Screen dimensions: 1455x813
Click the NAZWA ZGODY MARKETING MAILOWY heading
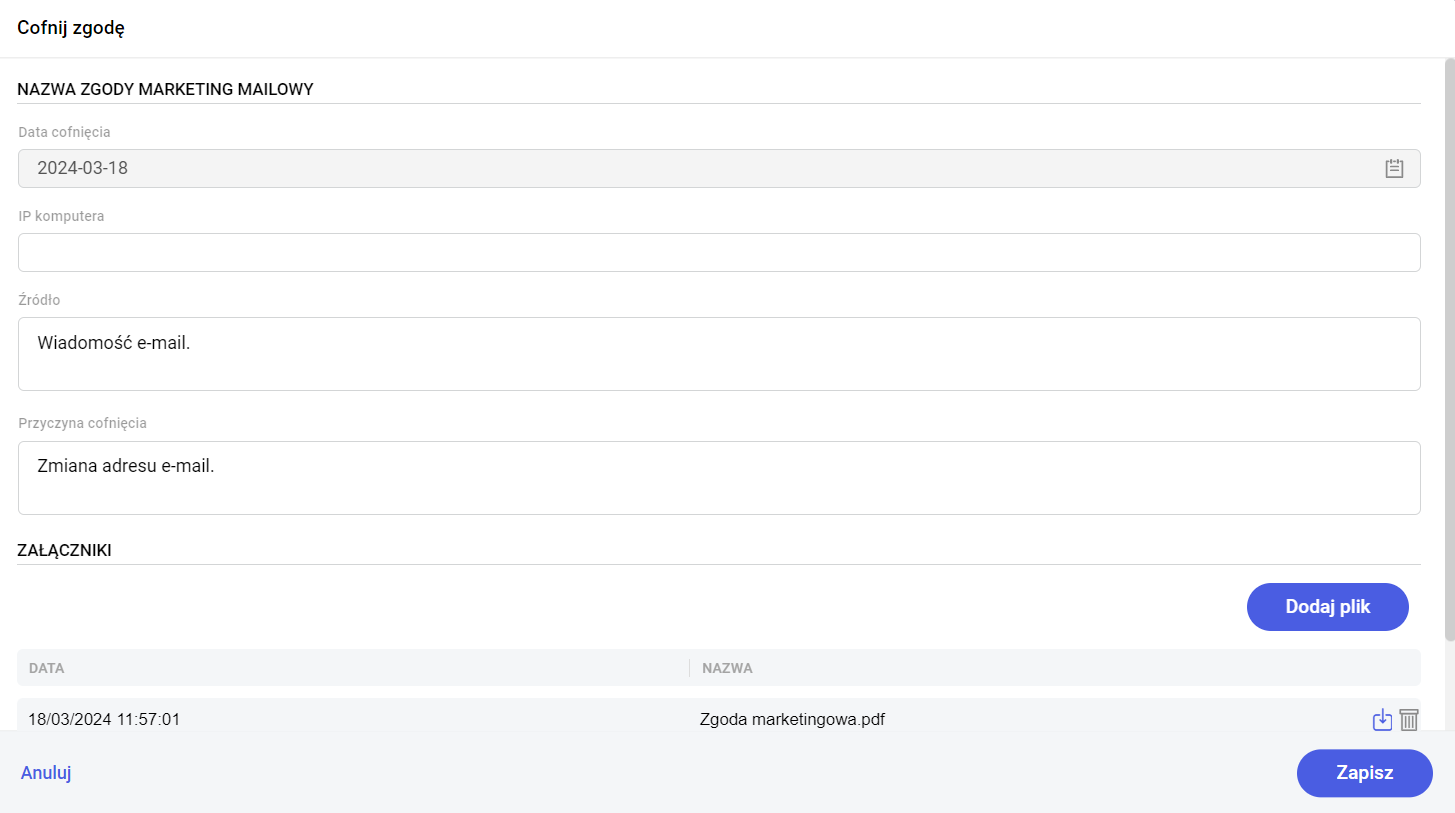coord(165,90)
